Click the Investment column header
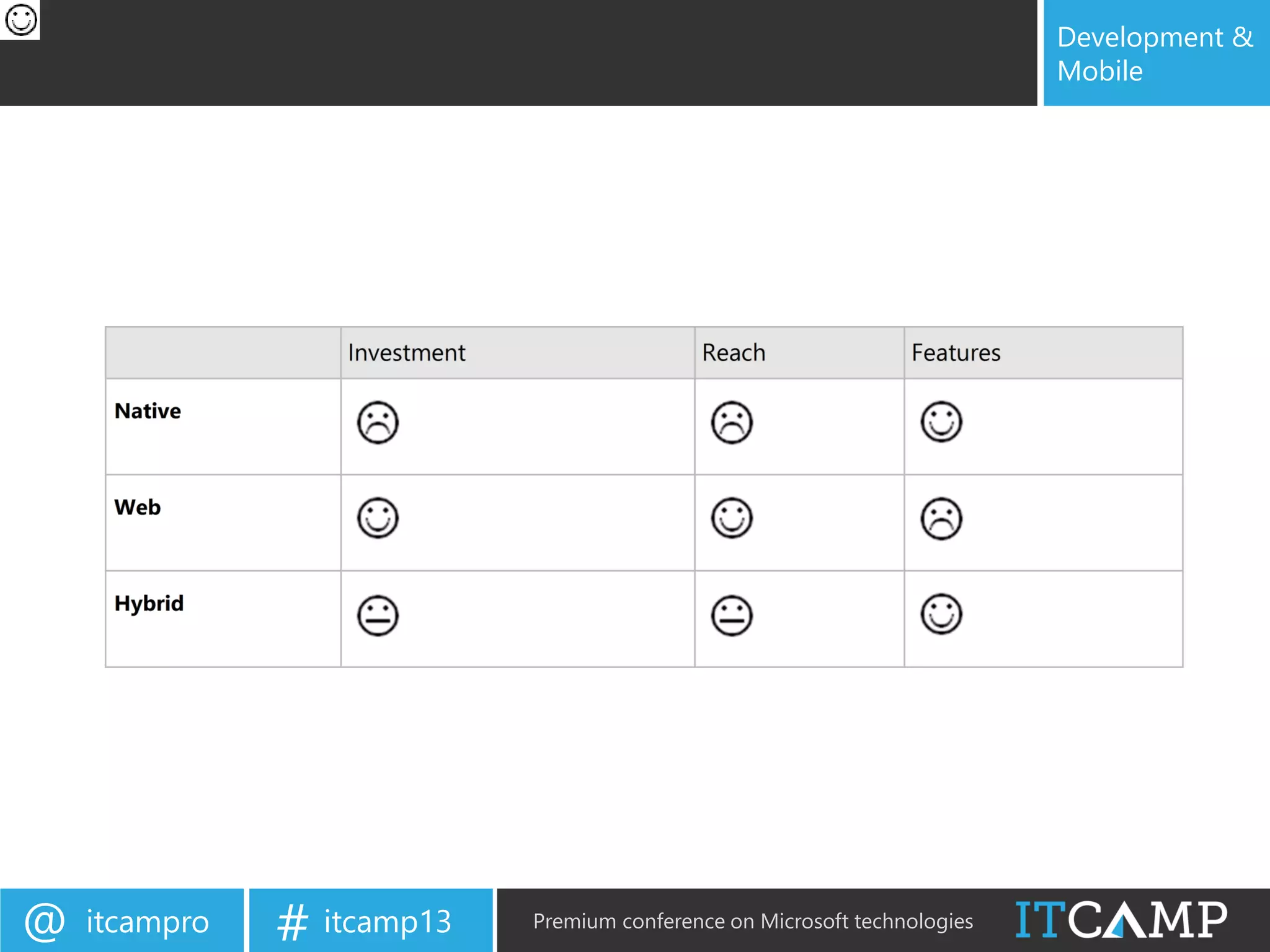This screenshot has width=1270, height=952. [x=406, y=353]
